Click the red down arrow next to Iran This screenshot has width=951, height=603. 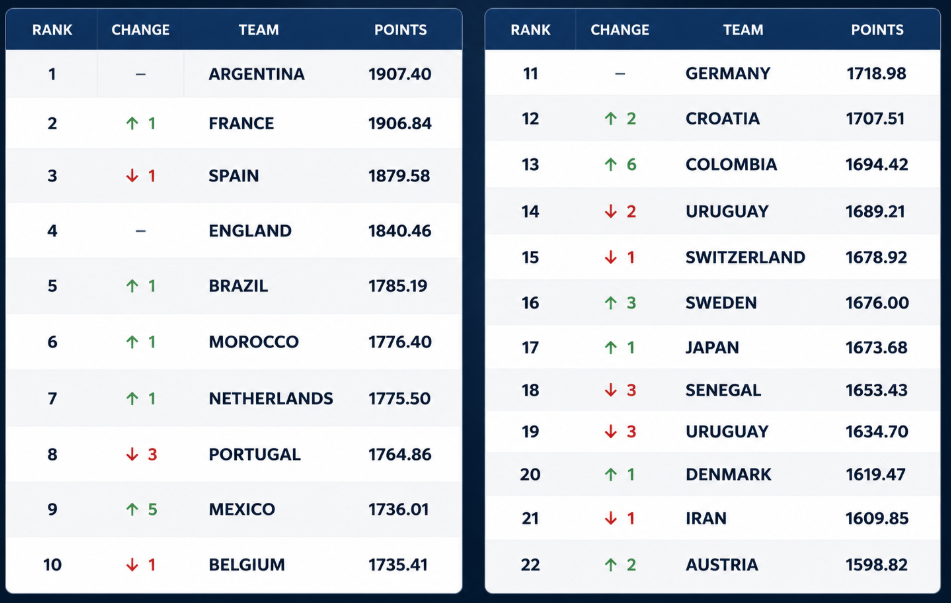coord(611,518)
